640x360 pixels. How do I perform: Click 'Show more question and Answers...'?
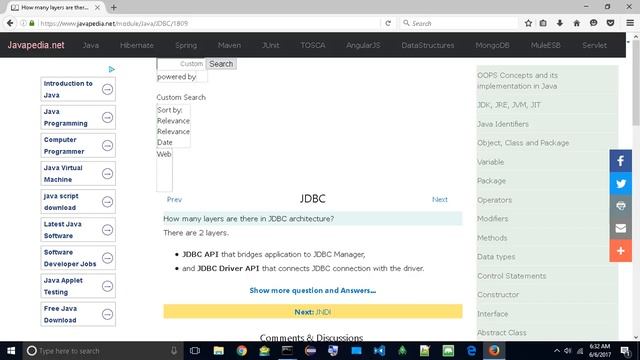click(313, 290)
